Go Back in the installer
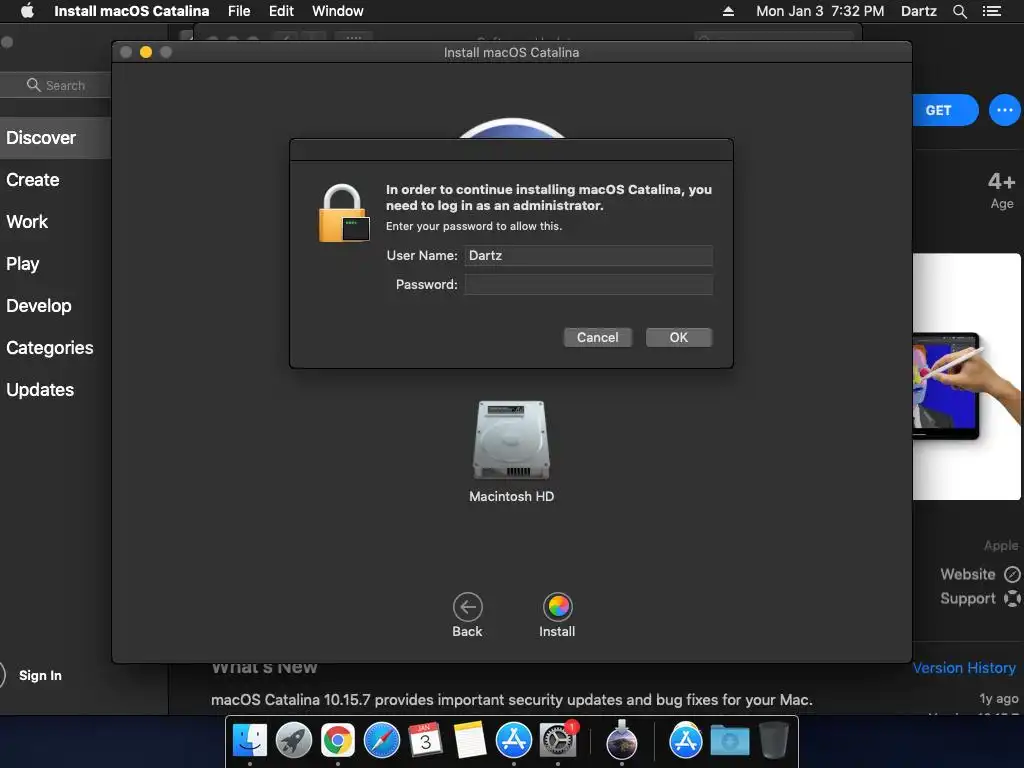 (468, 615)
